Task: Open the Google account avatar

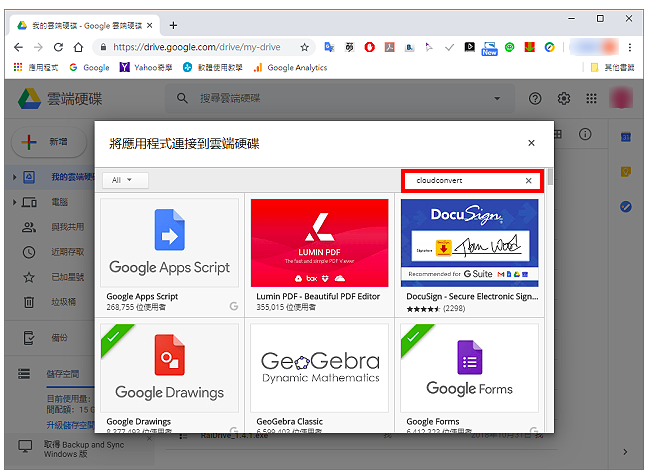Action: tap(621, 98)
